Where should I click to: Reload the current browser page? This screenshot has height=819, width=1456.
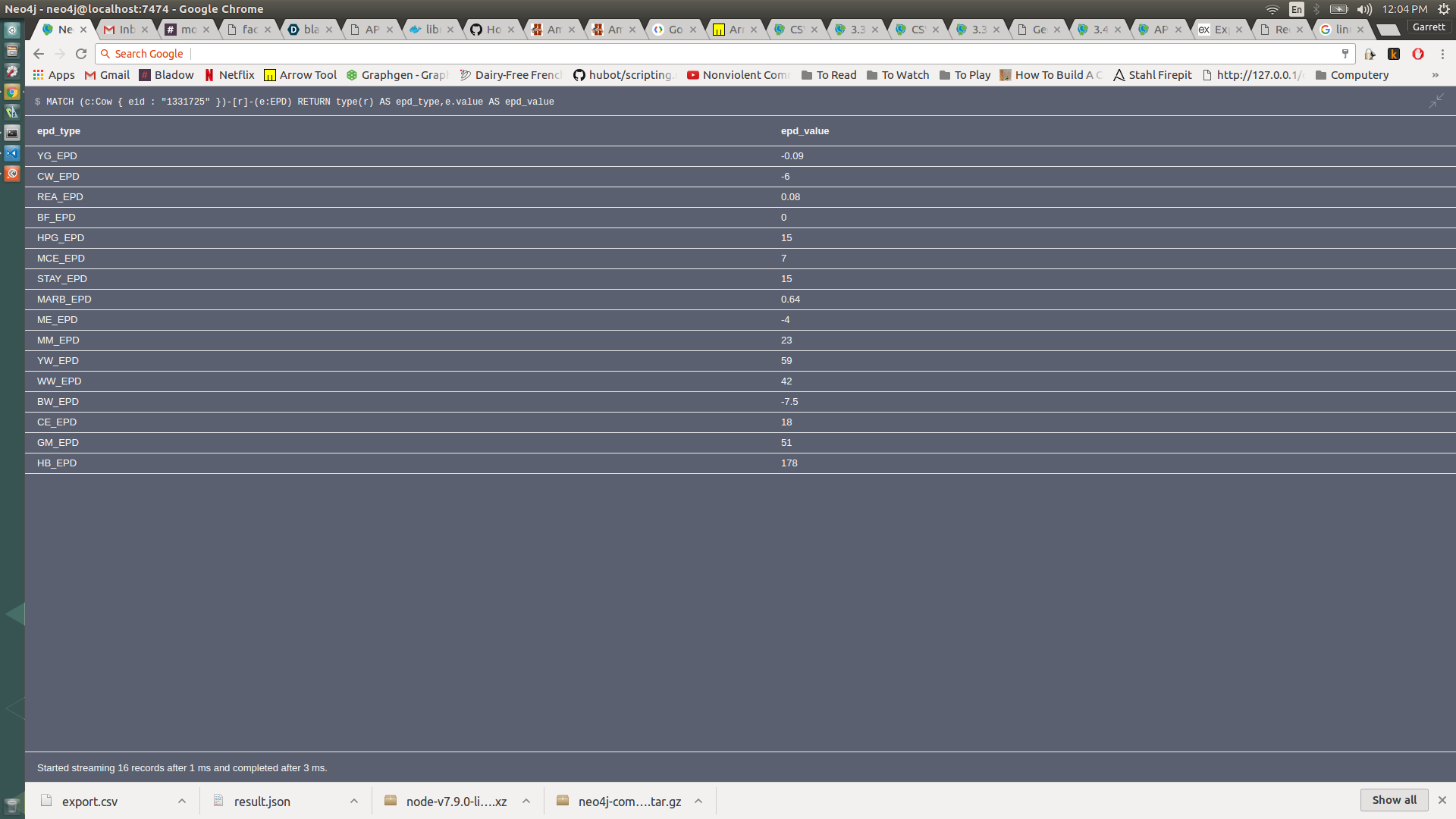coord(81,54)
